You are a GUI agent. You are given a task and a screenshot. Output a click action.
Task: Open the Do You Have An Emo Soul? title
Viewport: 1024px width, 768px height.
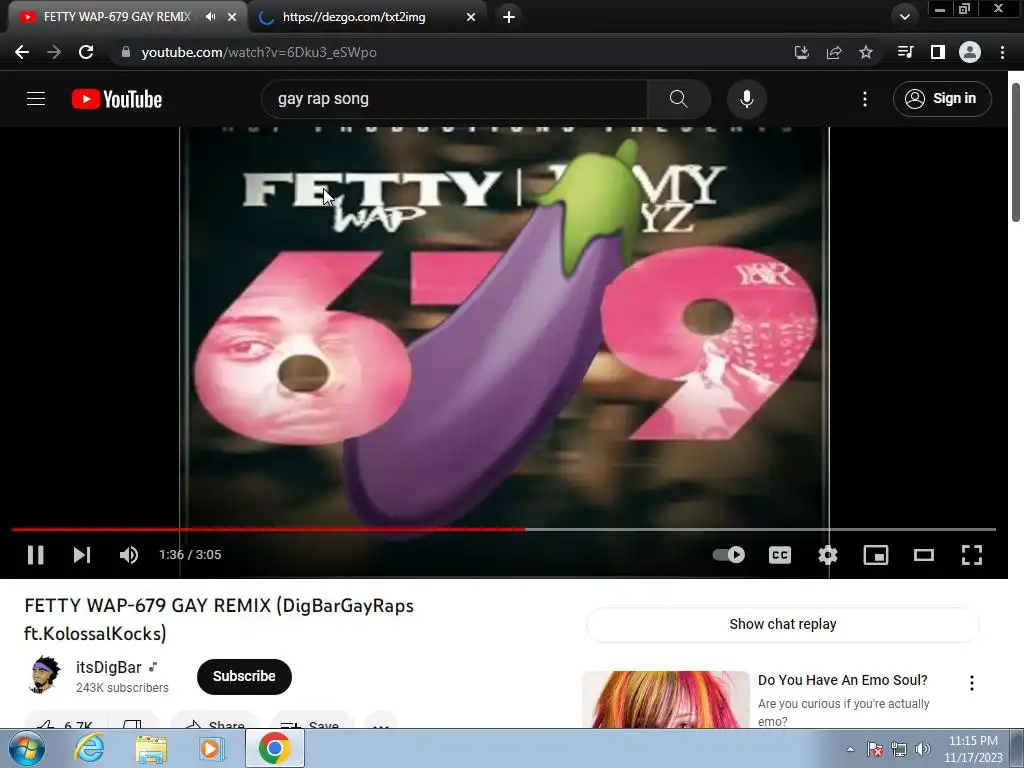click(x=842, y=680)
